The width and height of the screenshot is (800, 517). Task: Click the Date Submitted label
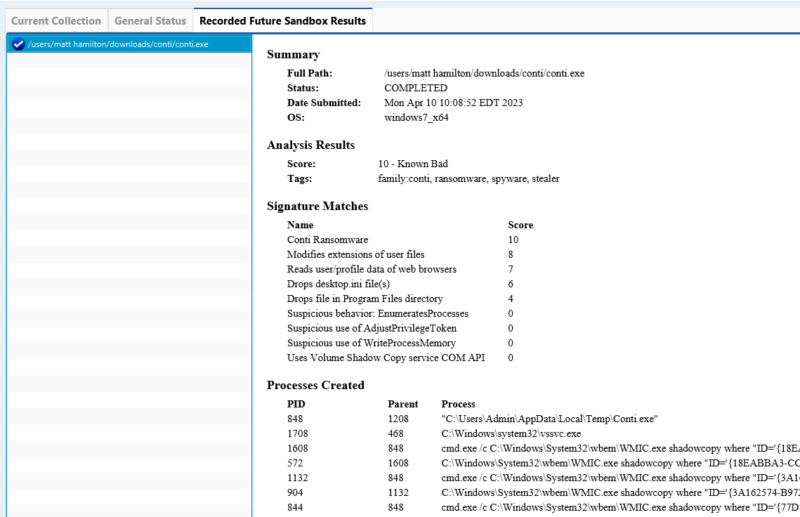pyautogui.click(x=324, y=103)
